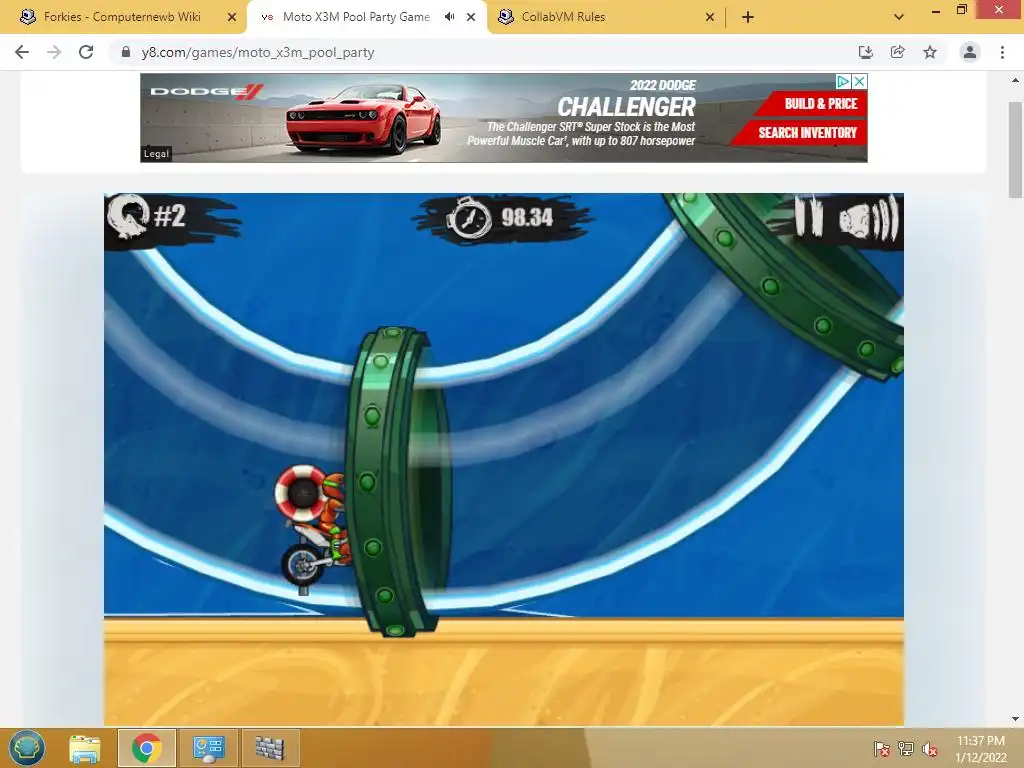Close the Dodge ad with X icon

click(x=859, y=82)
